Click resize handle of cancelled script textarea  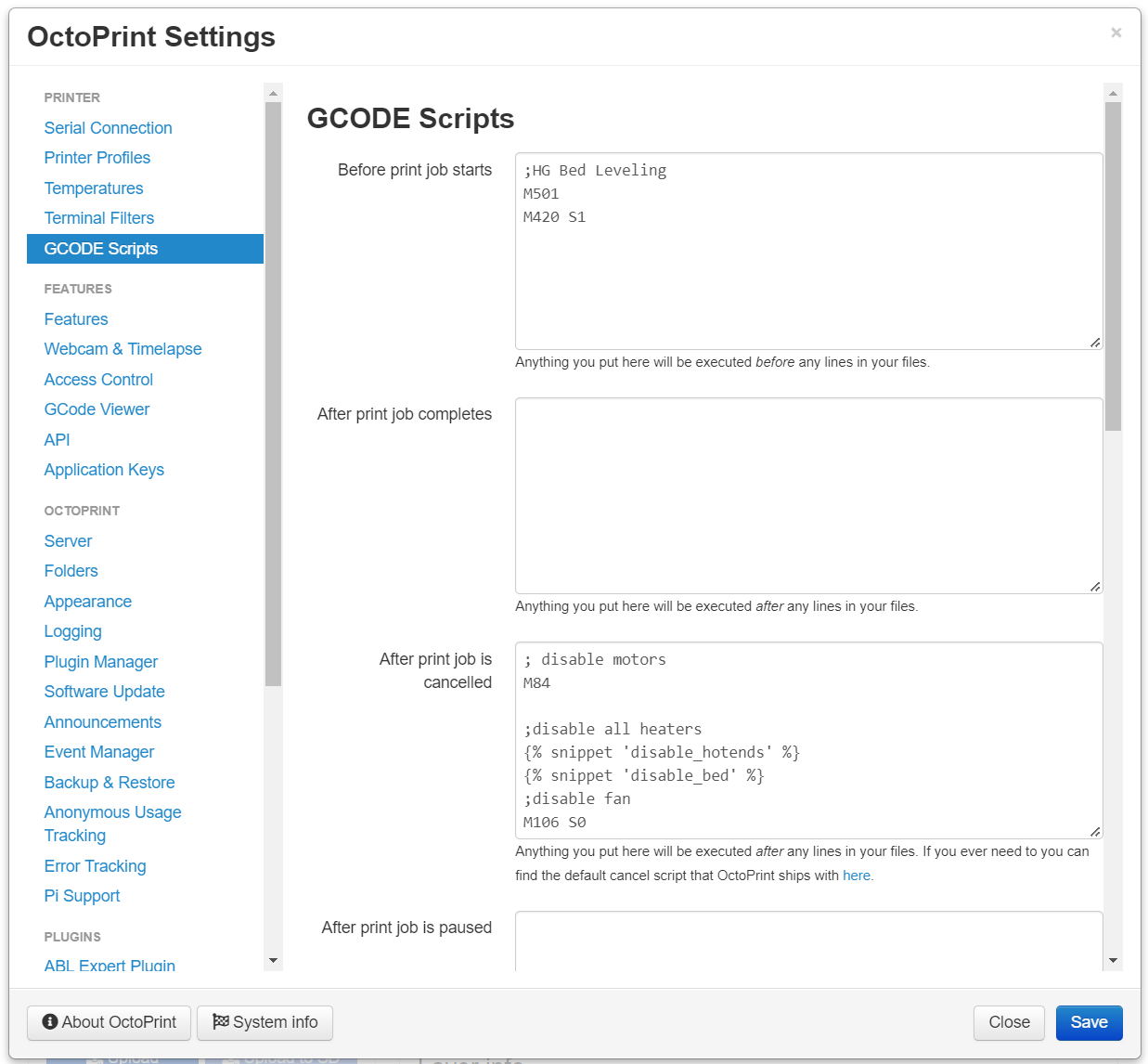[x=1095, y=832]
